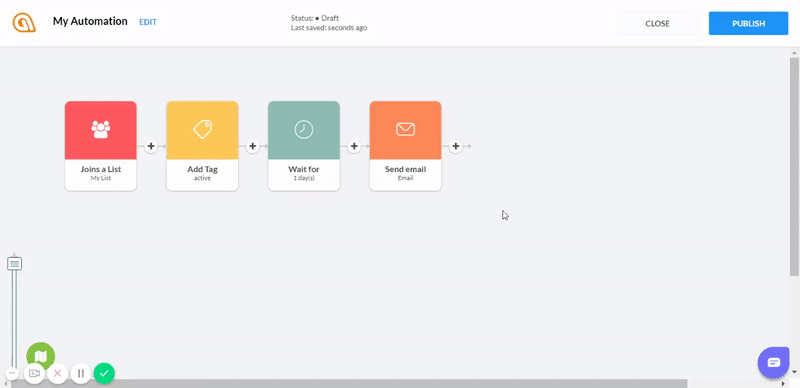The height and width of the screenshot is (388, 800).
Task: Publish the automation
Action: tap(748, 23)
